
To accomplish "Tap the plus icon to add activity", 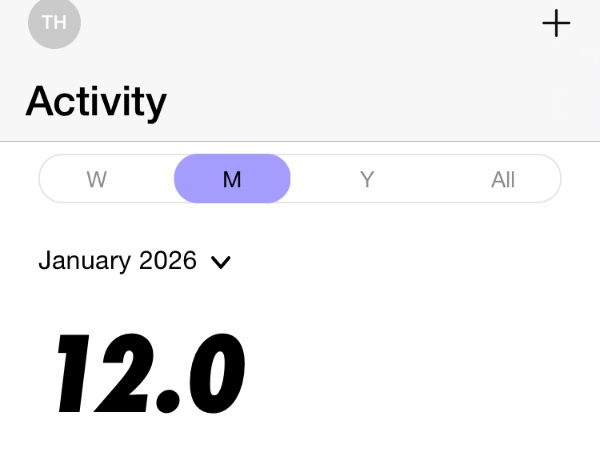I will pos(556,24).
